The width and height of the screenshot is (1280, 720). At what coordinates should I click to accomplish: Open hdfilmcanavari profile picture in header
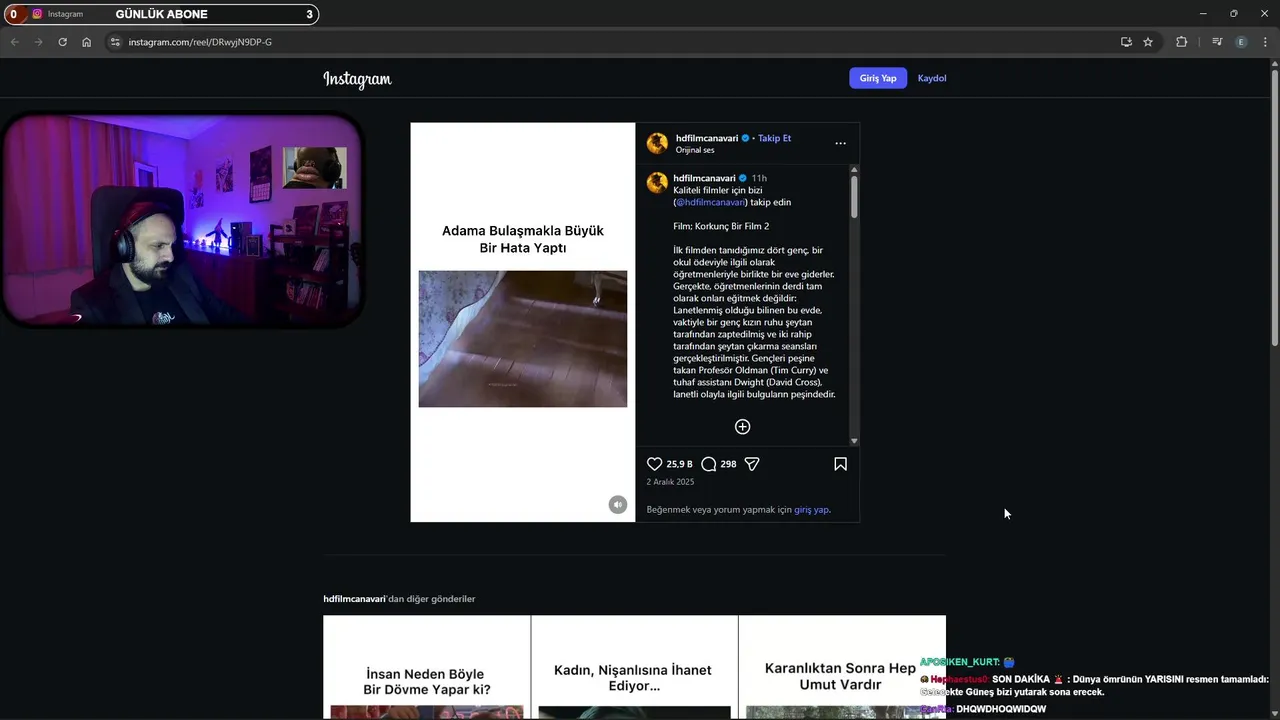[x=657, y=143]
